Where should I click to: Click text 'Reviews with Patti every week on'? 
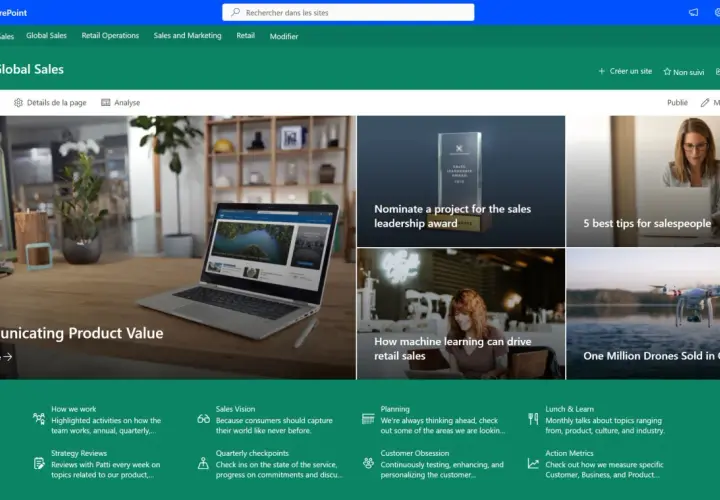coord(106,465)
